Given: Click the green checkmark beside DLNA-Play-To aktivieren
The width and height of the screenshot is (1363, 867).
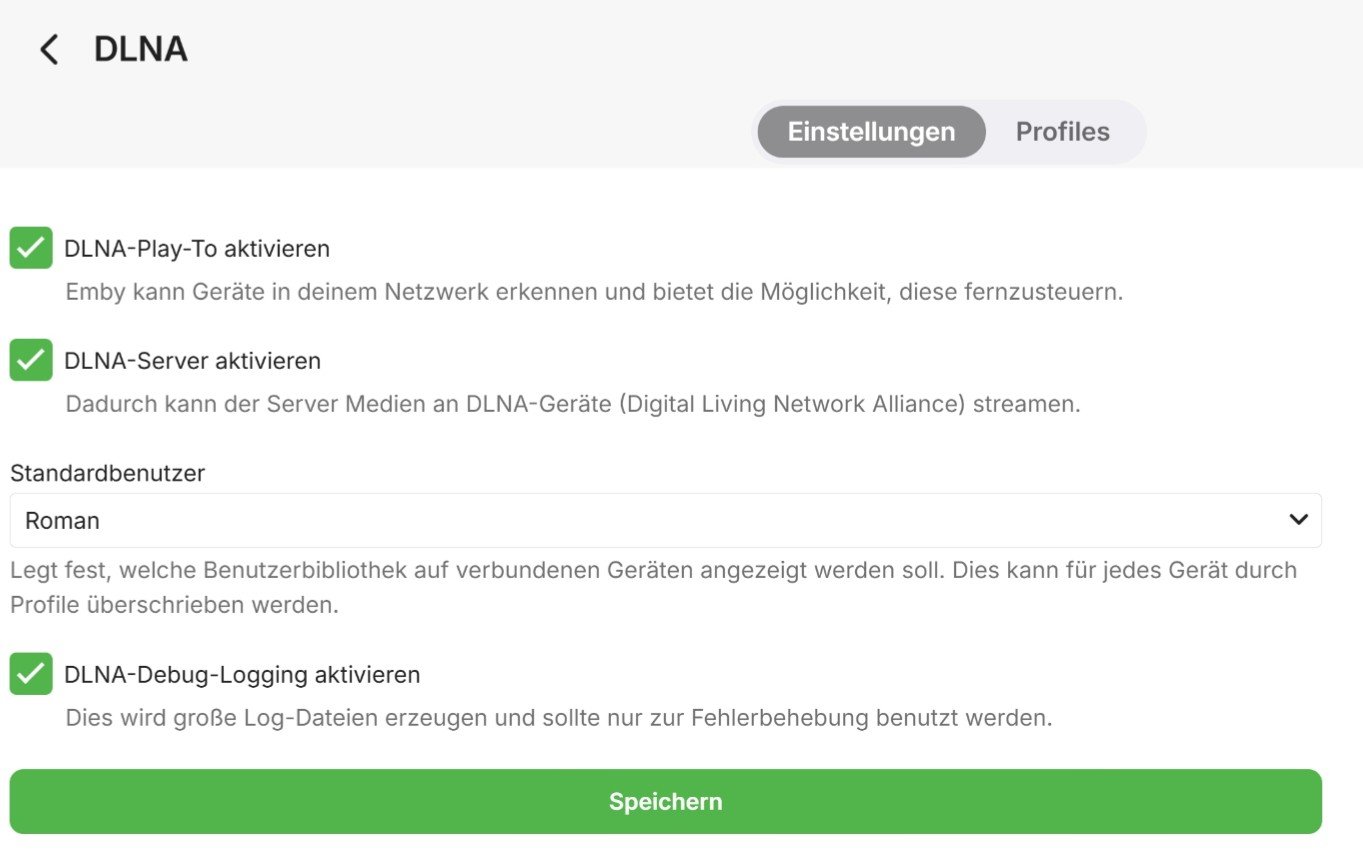Looking at the screenshot, I should 31,248.
